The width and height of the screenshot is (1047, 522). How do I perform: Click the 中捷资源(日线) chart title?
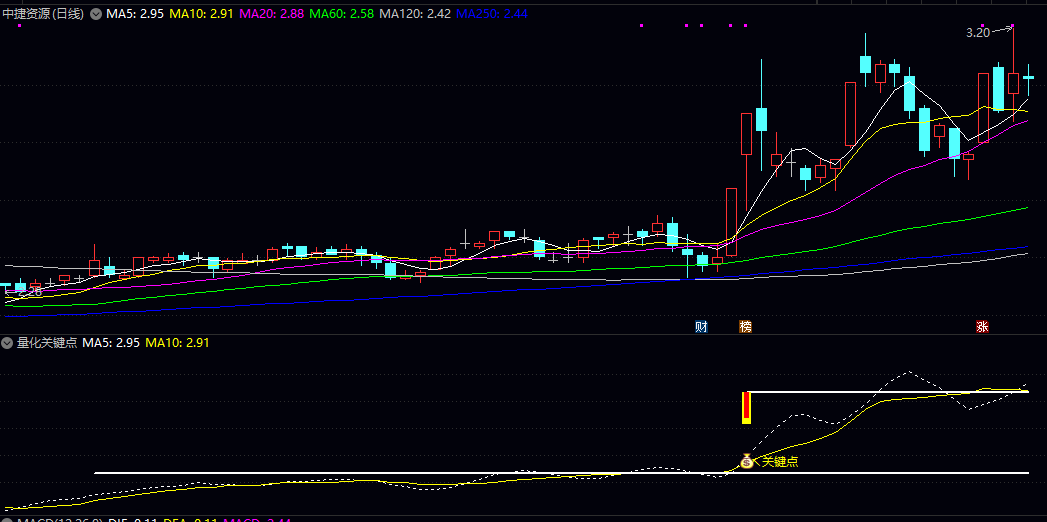tap(43, 13)
